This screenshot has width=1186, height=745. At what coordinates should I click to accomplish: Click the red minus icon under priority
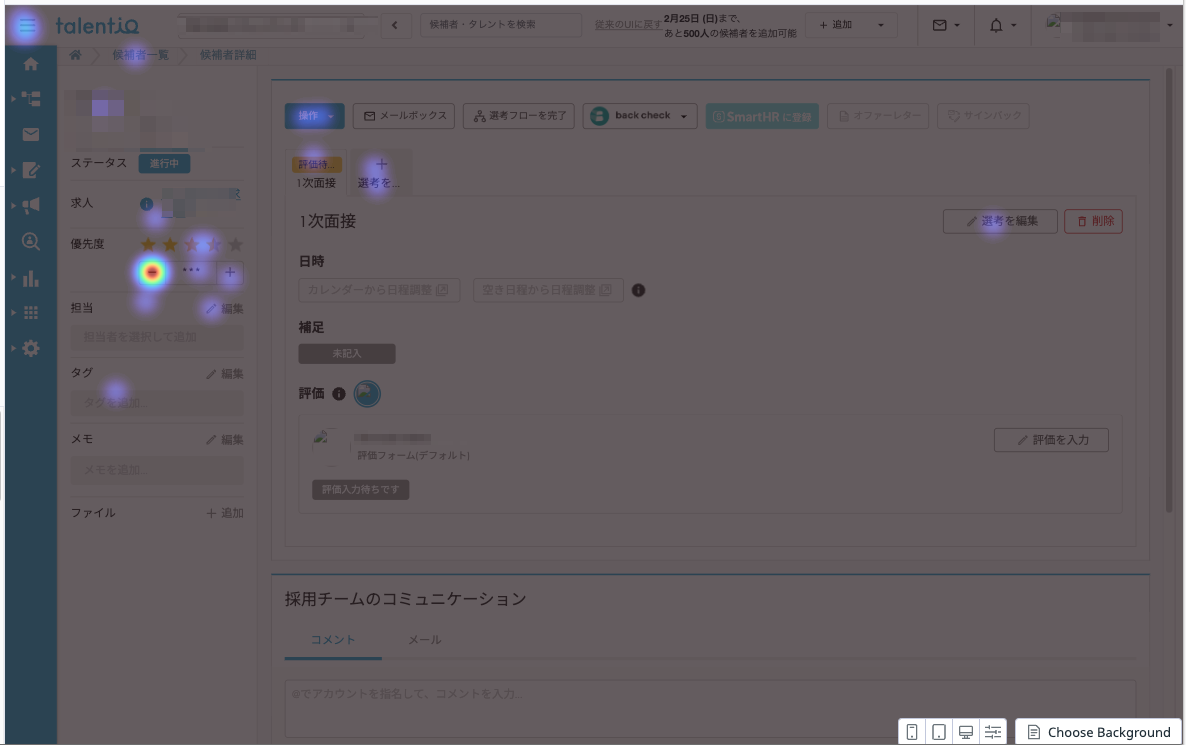152,272
